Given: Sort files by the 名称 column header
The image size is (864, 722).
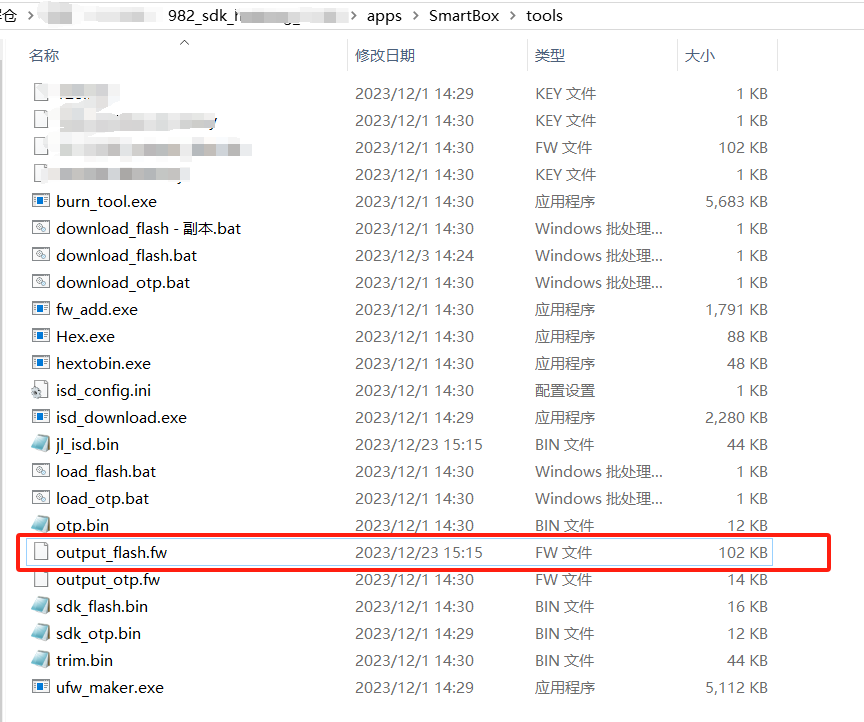Looking at the screenshot, I should pos(44,55).
